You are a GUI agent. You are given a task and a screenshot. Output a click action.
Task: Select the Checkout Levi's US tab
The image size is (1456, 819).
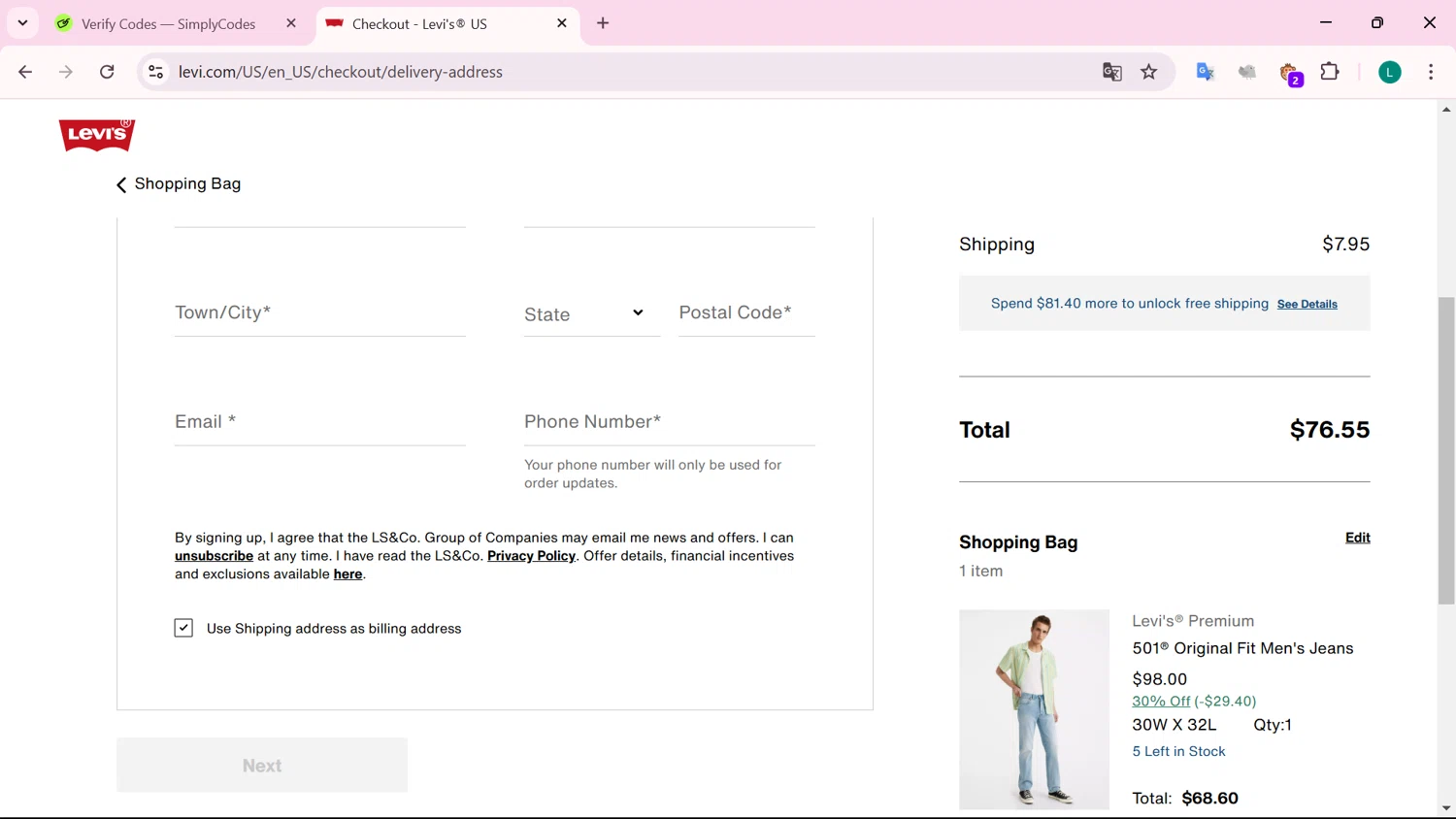click(447, 24)
